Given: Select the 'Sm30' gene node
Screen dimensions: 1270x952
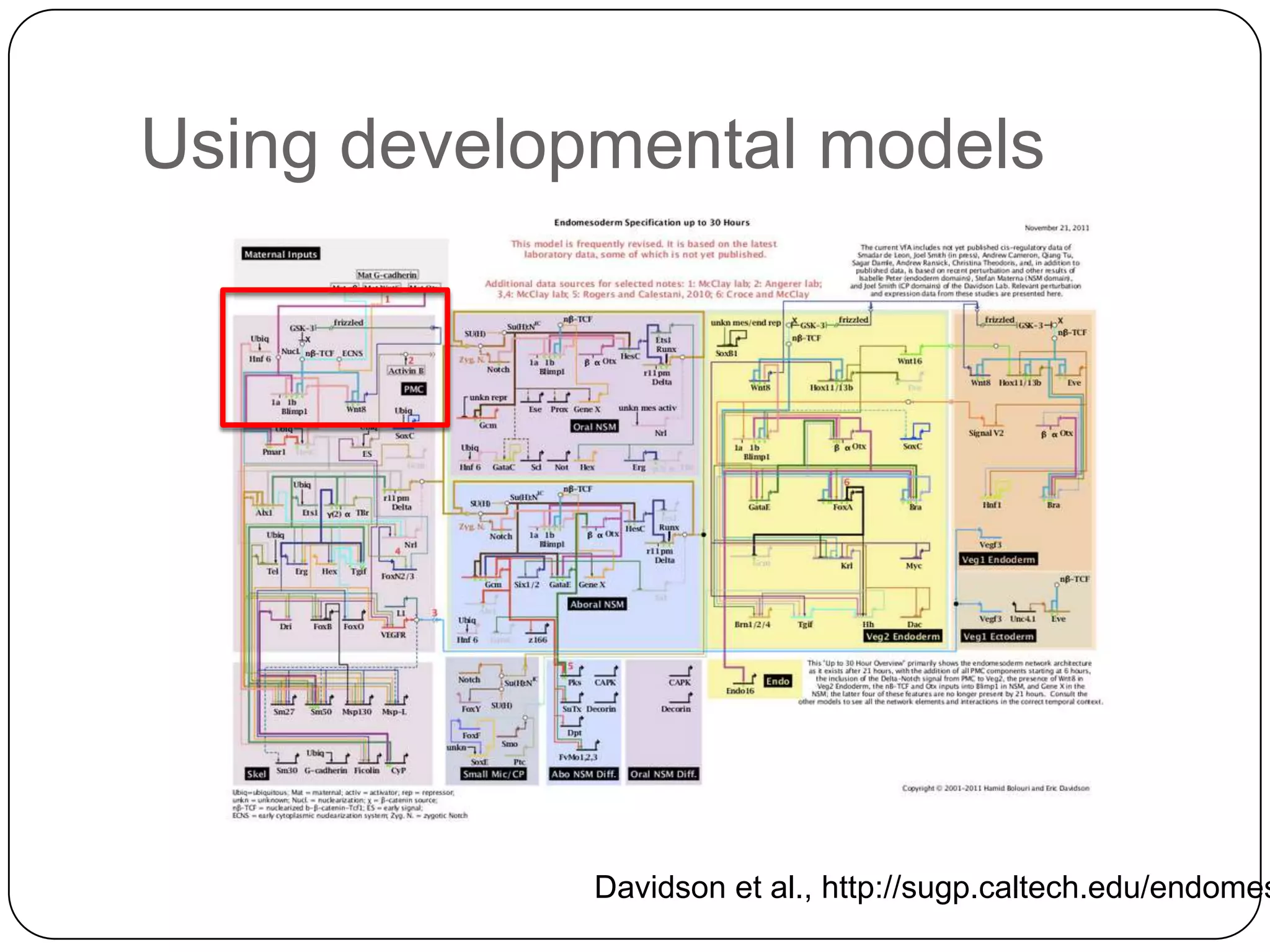Looking at the screenshot, I should pos(287,770).
